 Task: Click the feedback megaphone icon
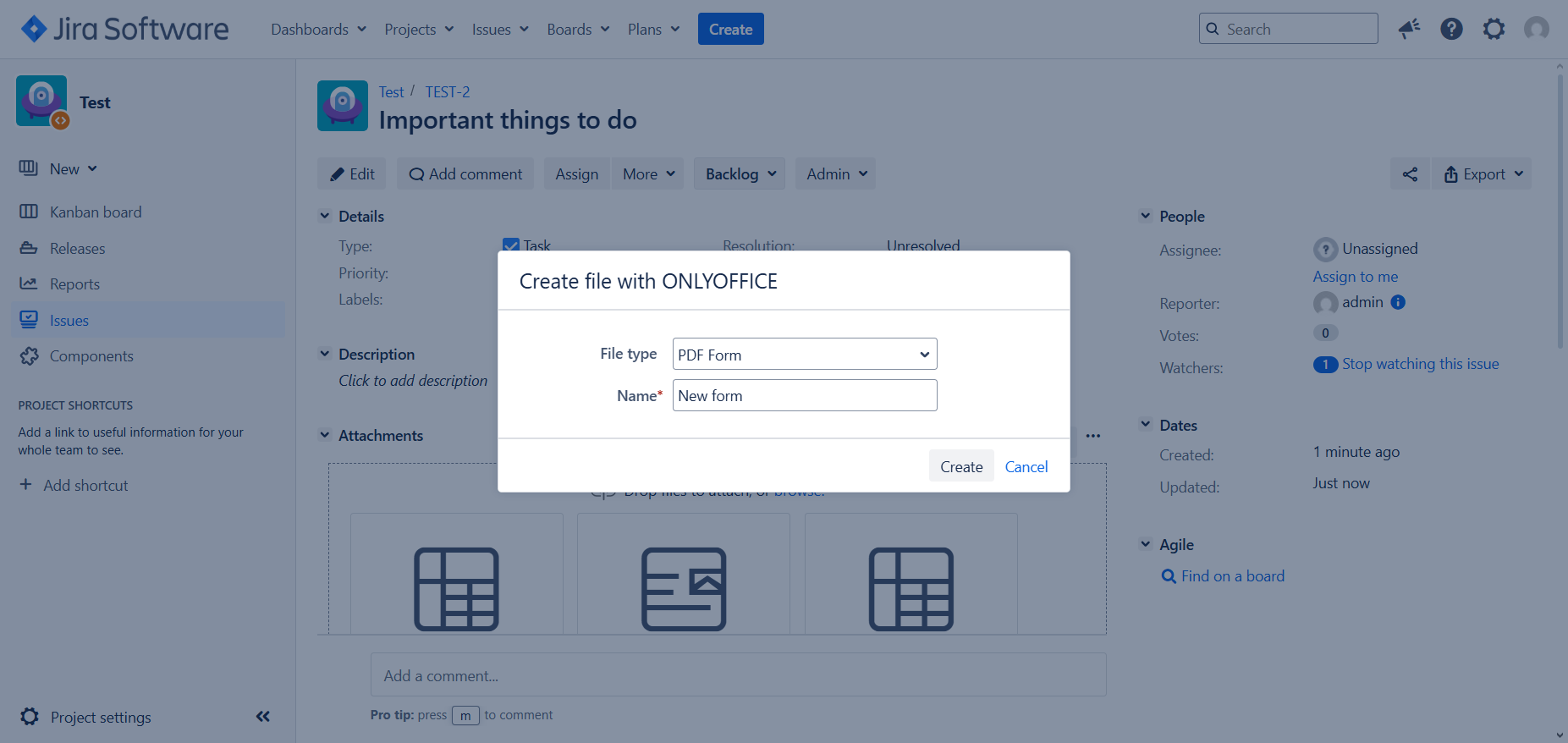point(1409,30)
